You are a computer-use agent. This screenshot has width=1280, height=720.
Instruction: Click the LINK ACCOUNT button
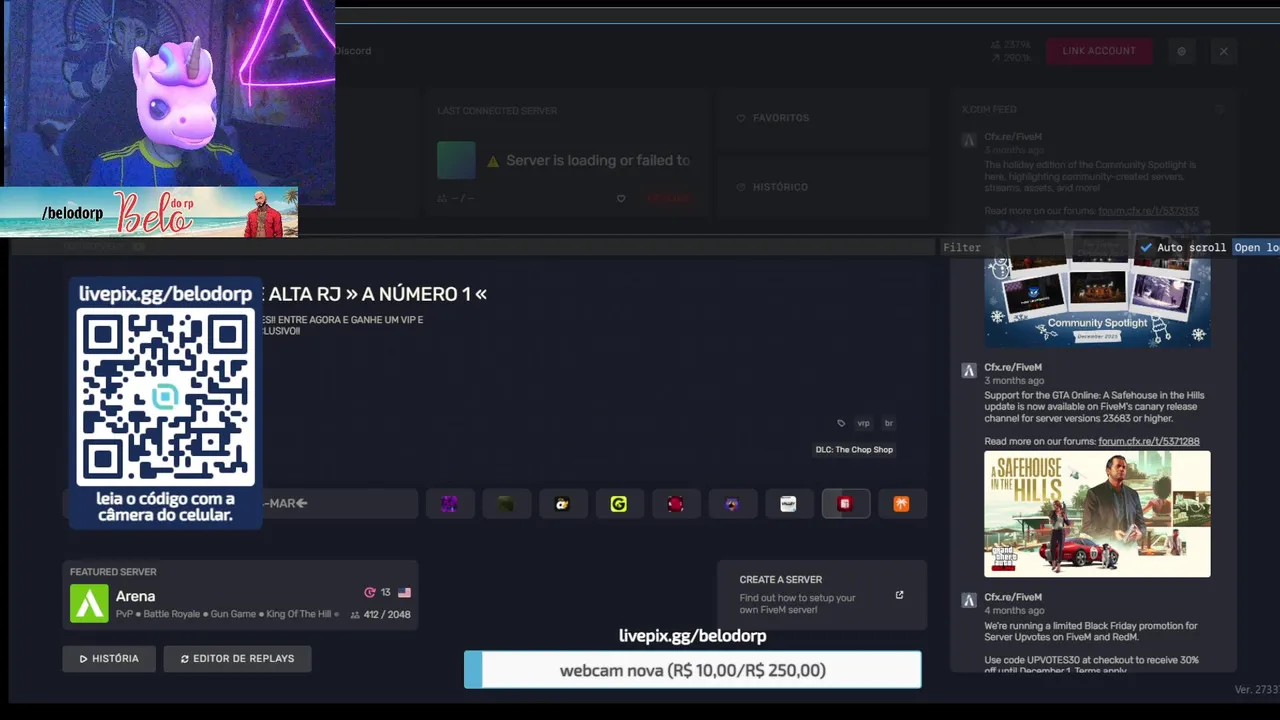[1099, 51]
